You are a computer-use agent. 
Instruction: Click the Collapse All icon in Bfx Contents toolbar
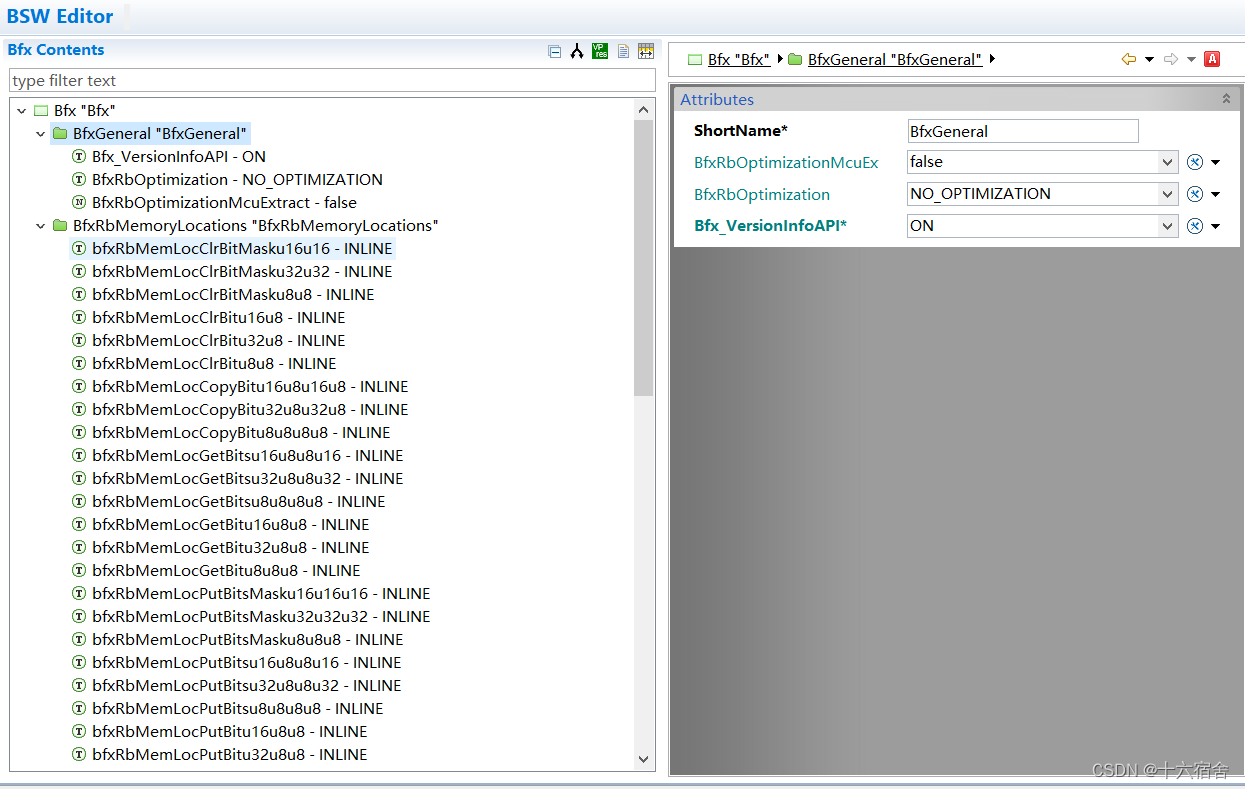point(555,52)
